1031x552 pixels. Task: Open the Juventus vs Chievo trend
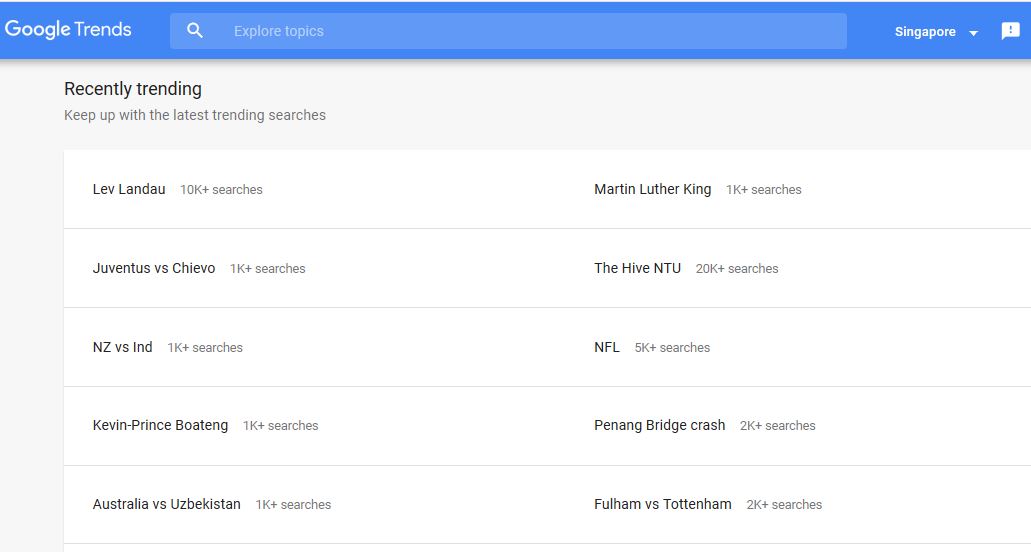[154, 268]
